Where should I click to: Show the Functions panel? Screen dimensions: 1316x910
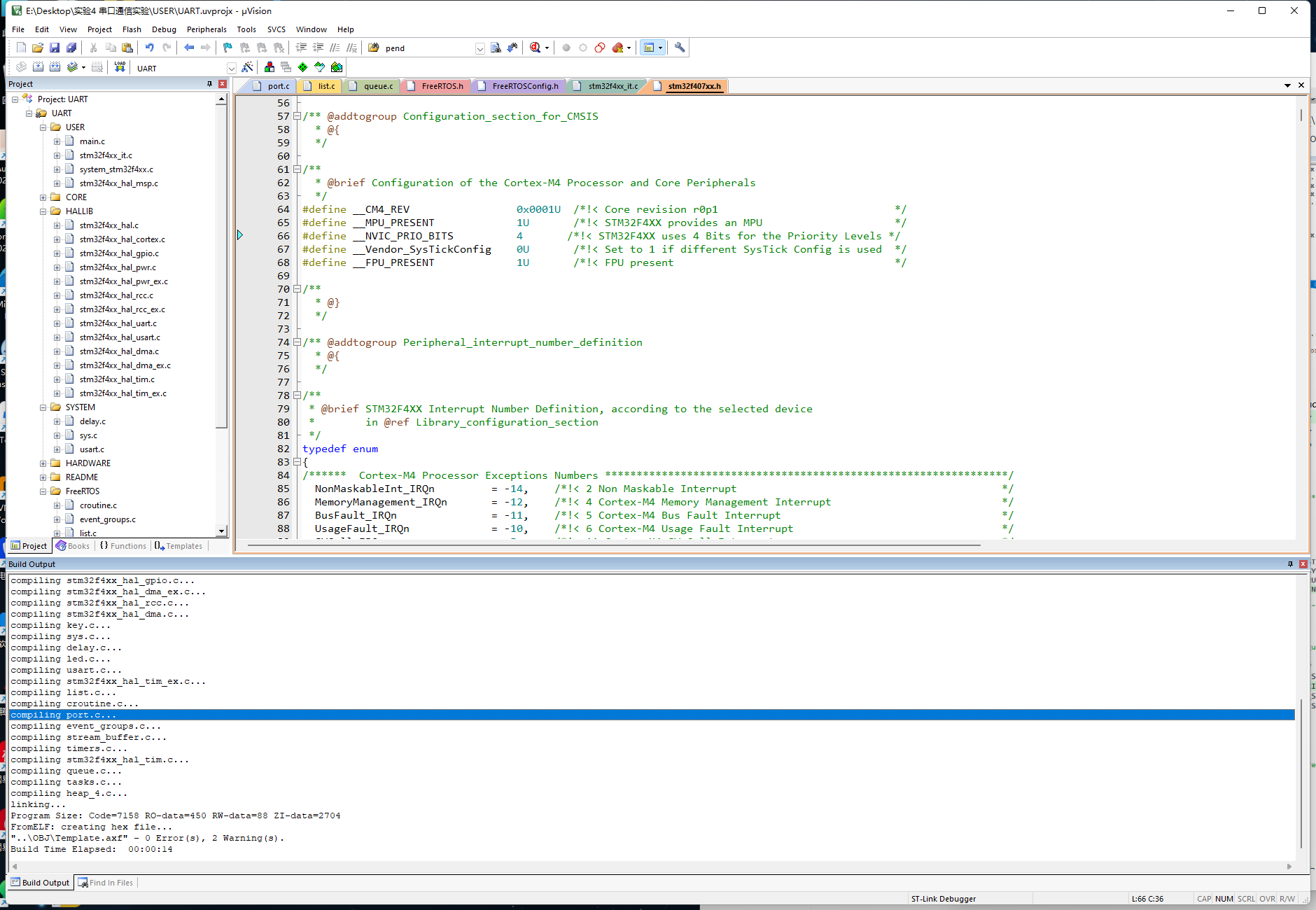[x=123, y=545]
